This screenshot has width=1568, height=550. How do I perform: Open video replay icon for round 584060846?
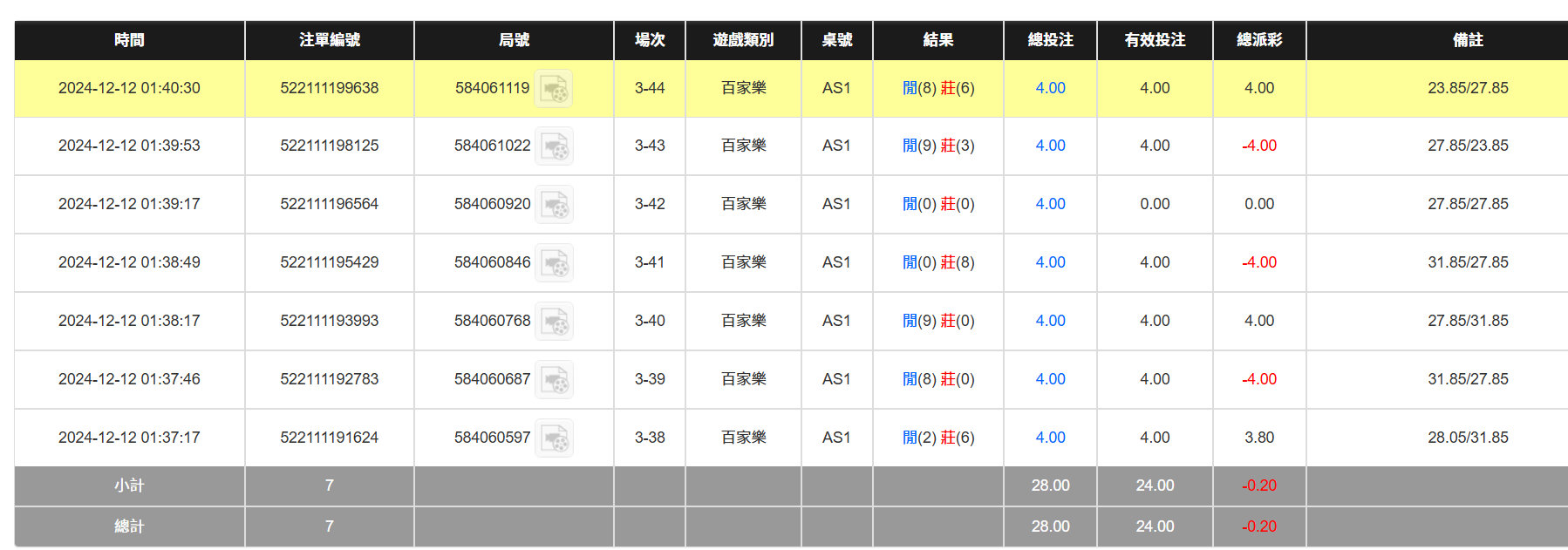pyautogui.click(x=553, y=263)
